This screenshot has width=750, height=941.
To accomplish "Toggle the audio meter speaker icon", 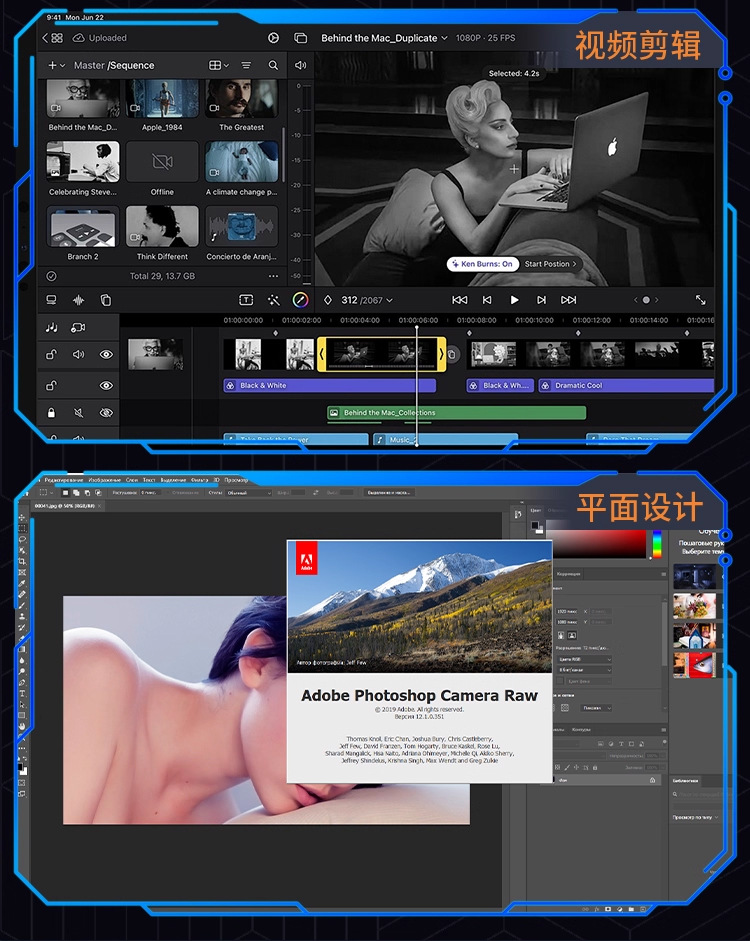I will [301, 65].
